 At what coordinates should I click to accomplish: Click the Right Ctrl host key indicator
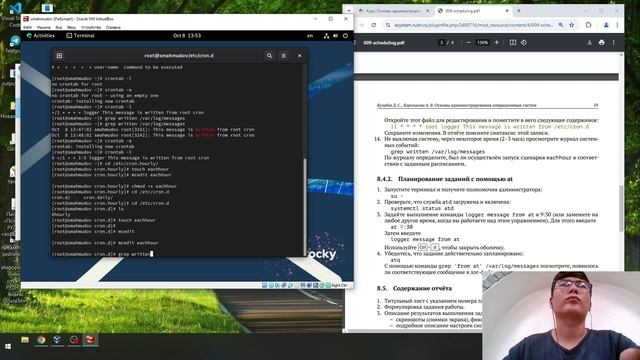pyautogui.click(x=340, y=285)
